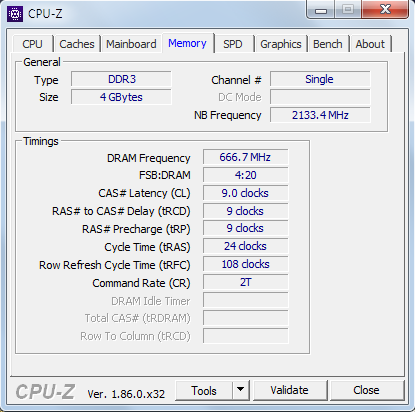Click the CPU-Z app icon in title bar
Image resolution: width=415 pixels, height=412 pixels.
pos(15,14)
